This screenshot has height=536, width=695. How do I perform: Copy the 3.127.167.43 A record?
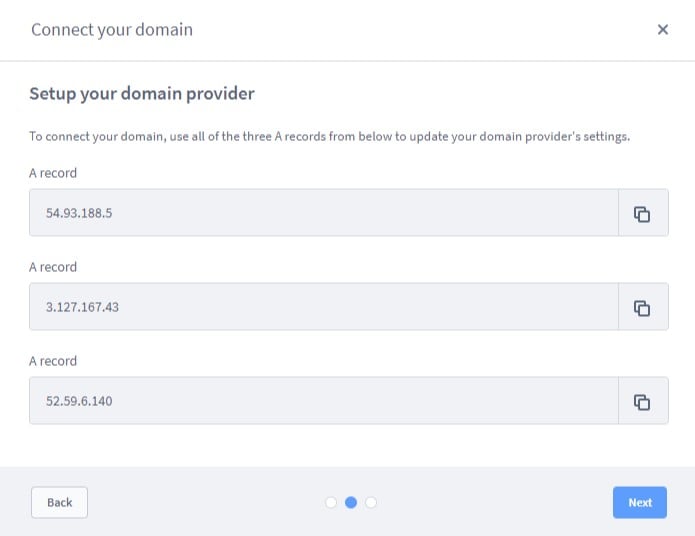[643, 307]
